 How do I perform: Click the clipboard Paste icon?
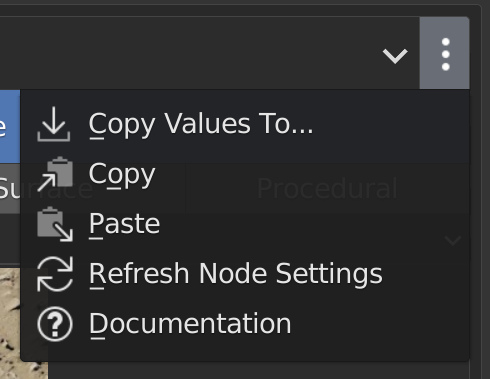click(x=55, y=224)
